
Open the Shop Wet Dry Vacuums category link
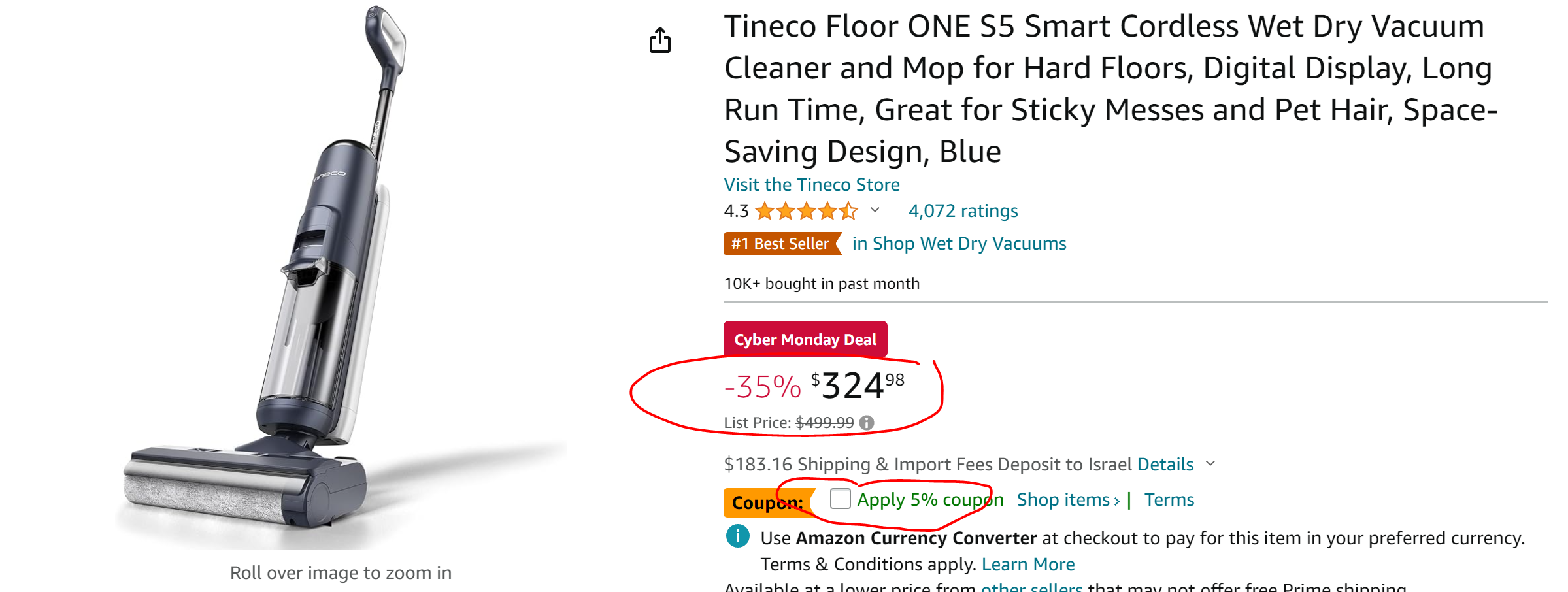click(x=959, y=244)
